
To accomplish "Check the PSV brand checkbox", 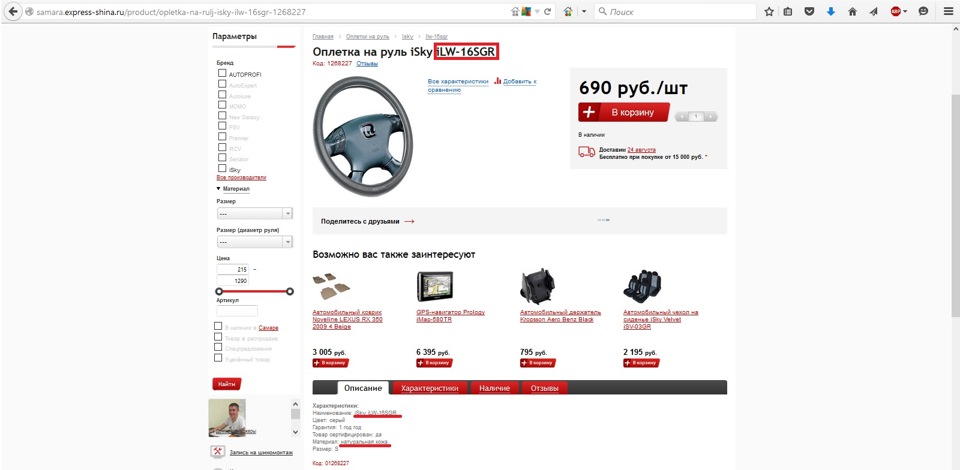I will (x=222, y=125).
